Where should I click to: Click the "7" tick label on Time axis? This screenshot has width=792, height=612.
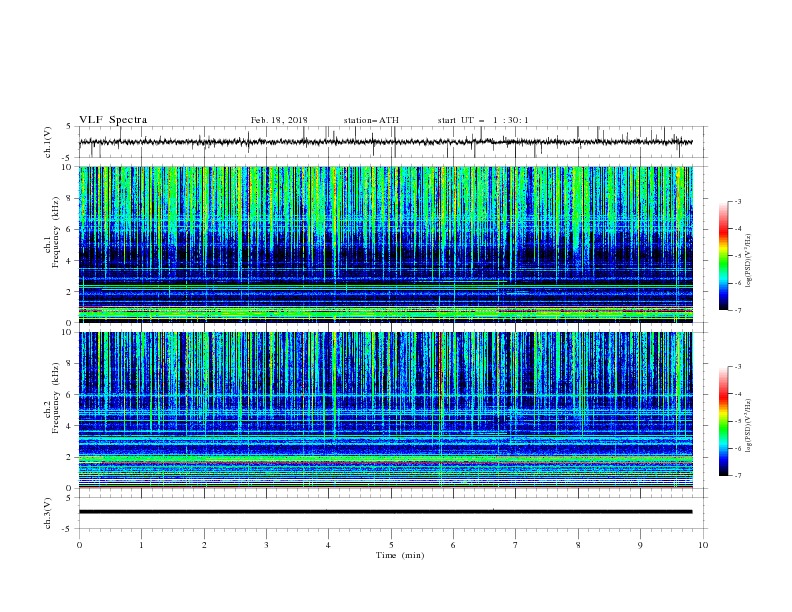pos(516,545)
